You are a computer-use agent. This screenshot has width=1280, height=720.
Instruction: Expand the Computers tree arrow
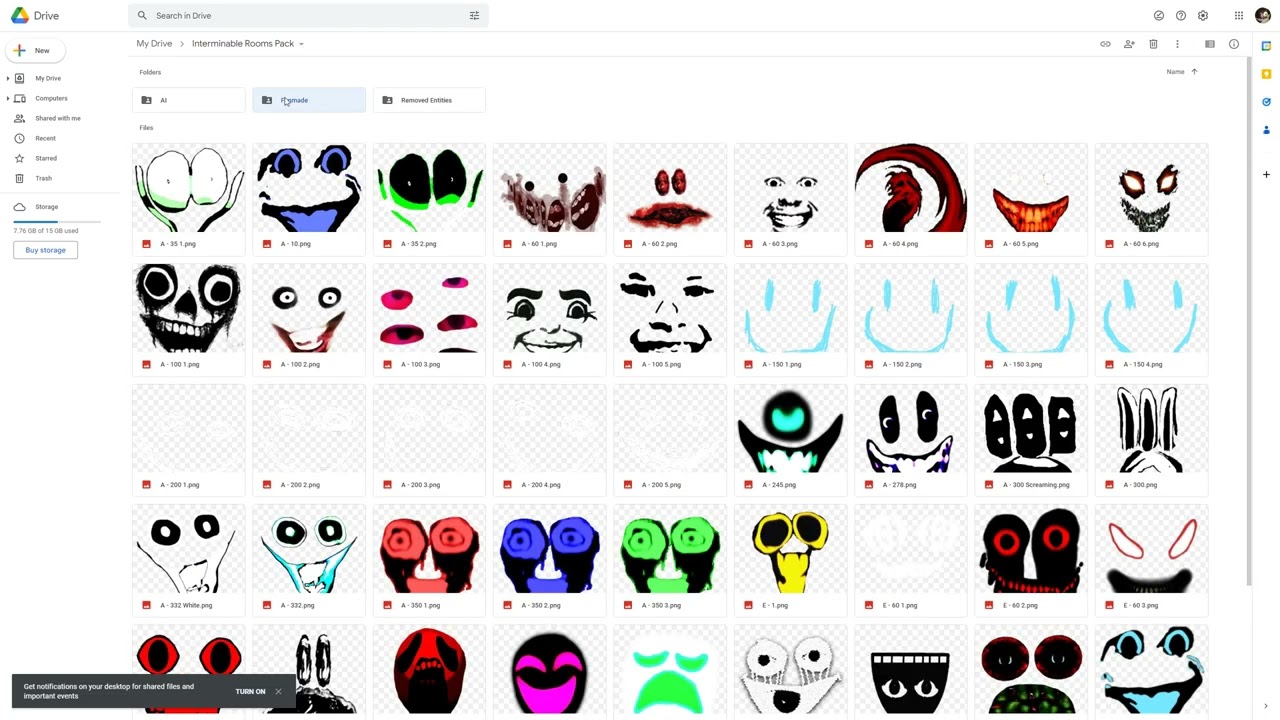pos(8,98)
